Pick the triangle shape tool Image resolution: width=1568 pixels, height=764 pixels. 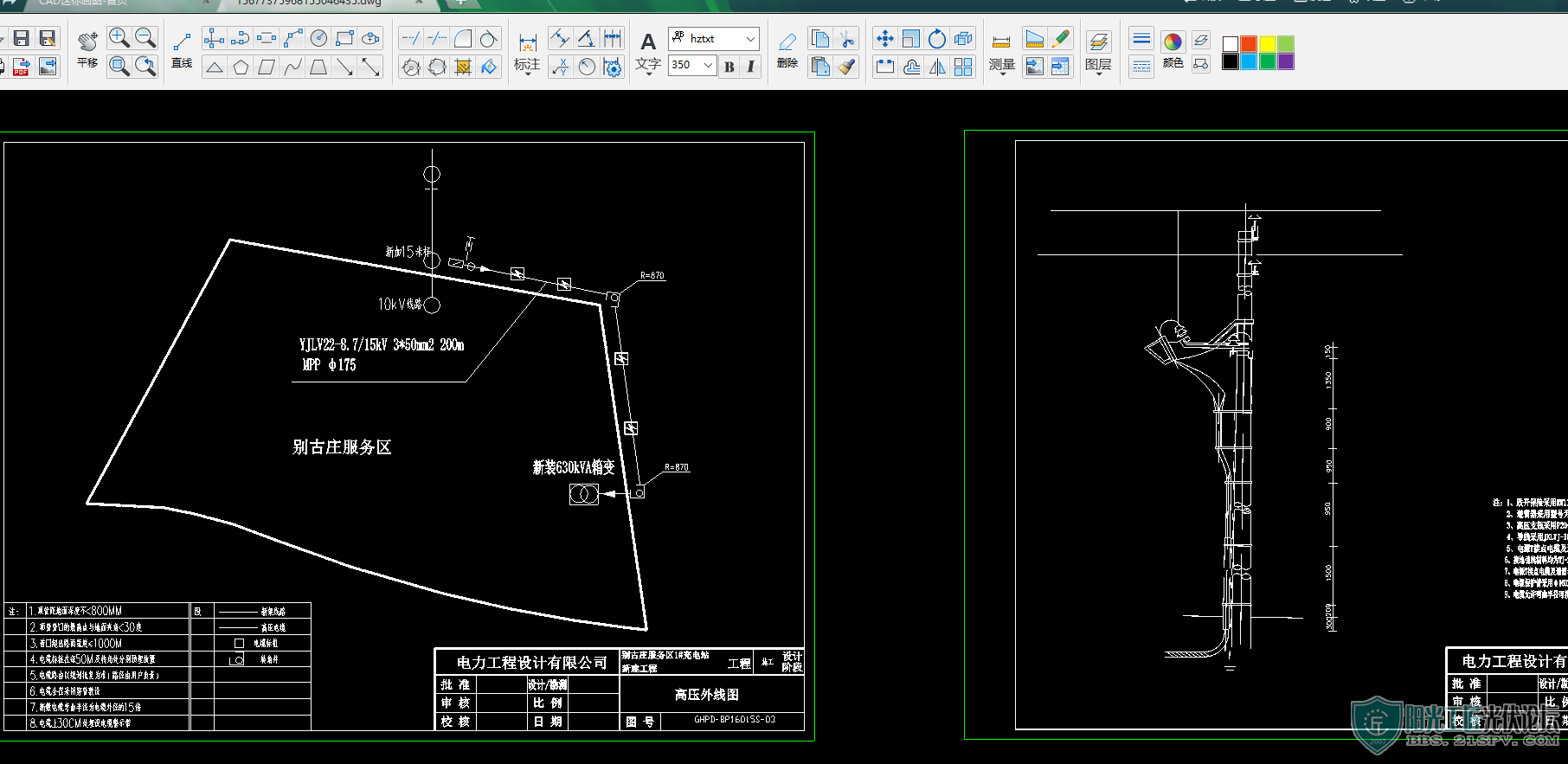215,67
